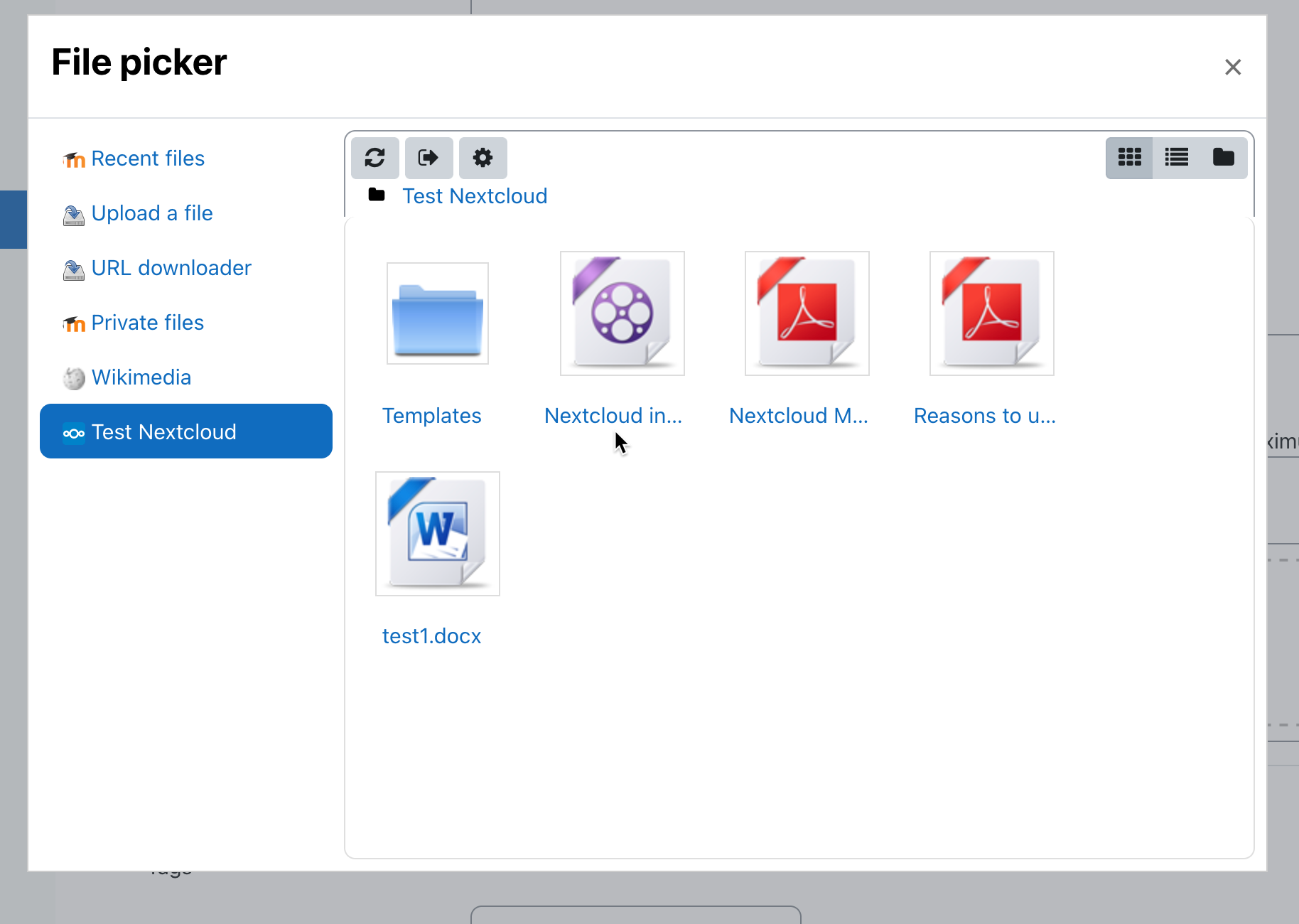Click the logout arrow icon
Viewport: 1299px width, 924px height.
428,158
